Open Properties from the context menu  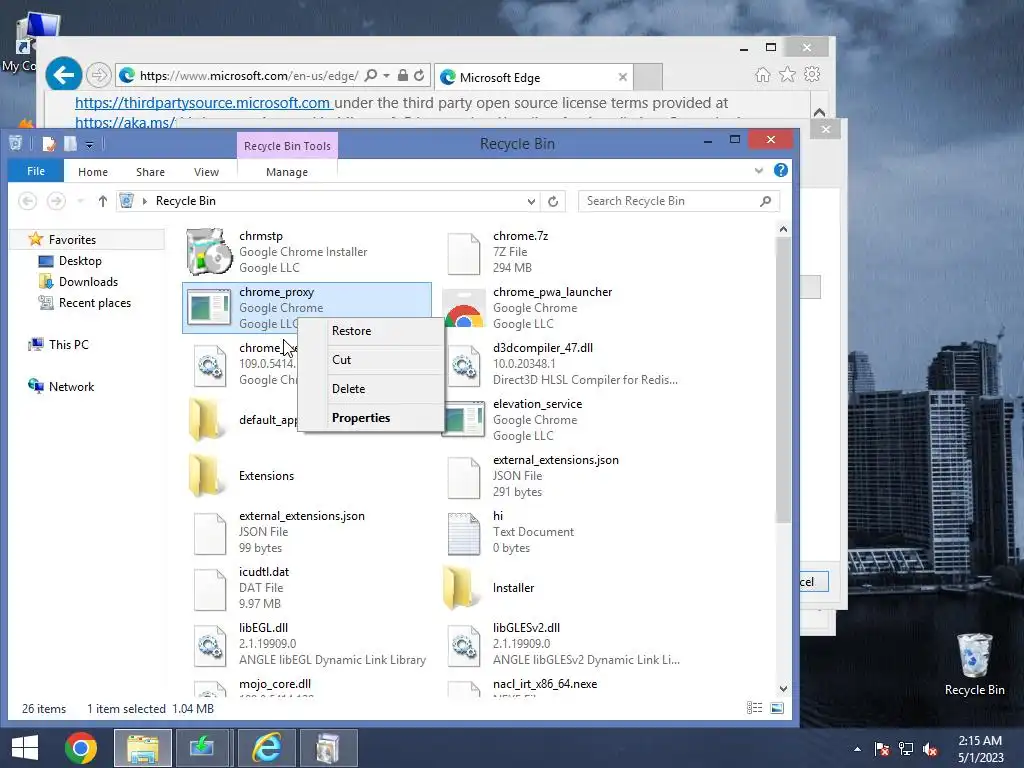371,418
